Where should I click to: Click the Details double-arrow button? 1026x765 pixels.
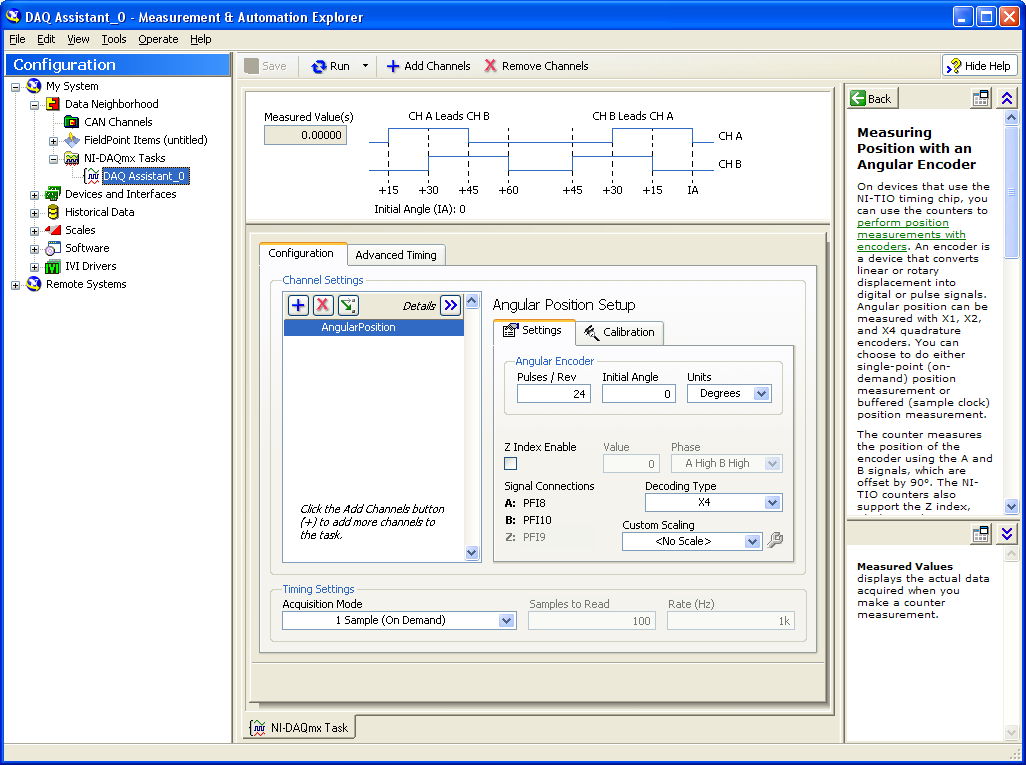451,305
